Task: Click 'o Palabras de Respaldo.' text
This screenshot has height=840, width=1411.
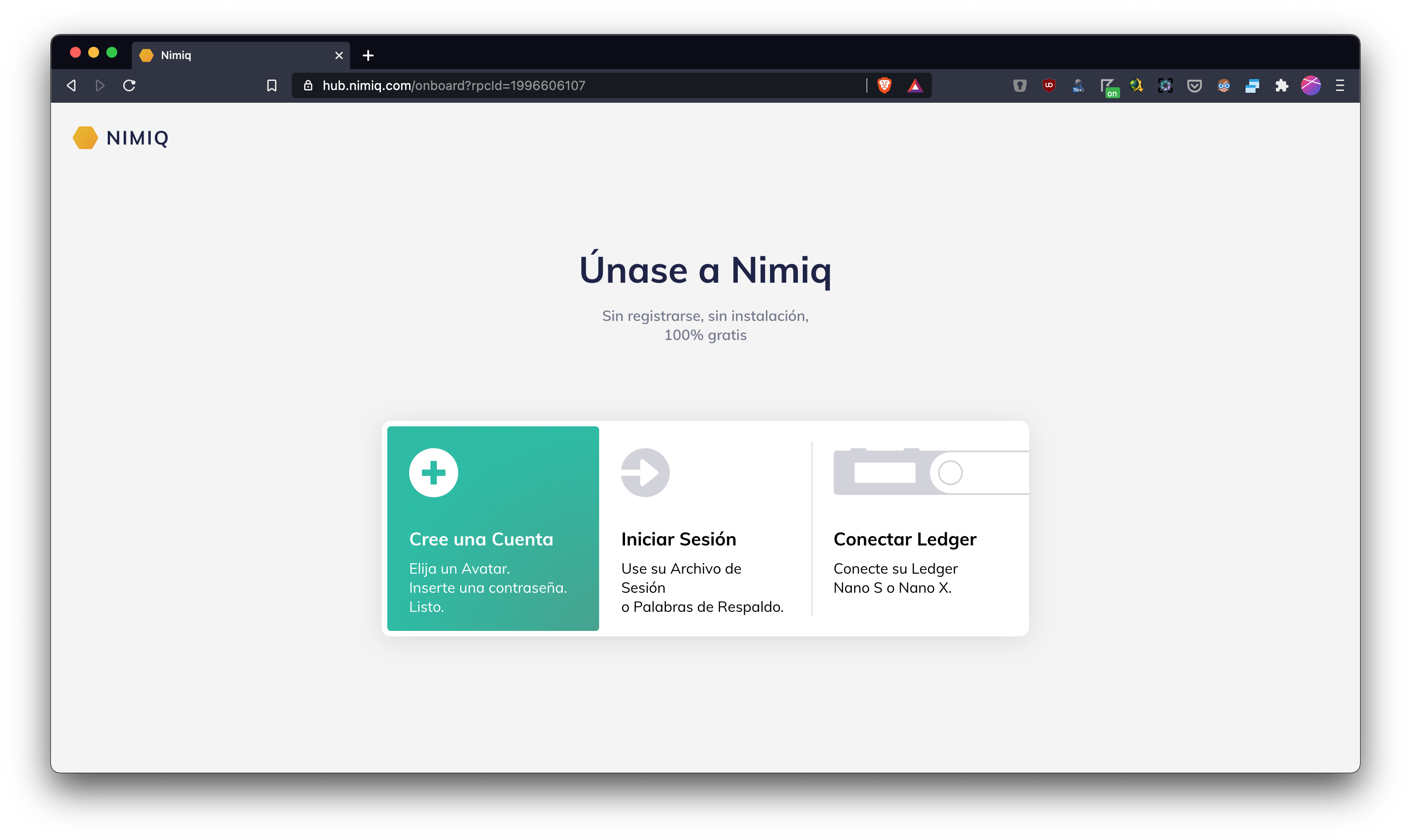Action: tap(702, 607)
